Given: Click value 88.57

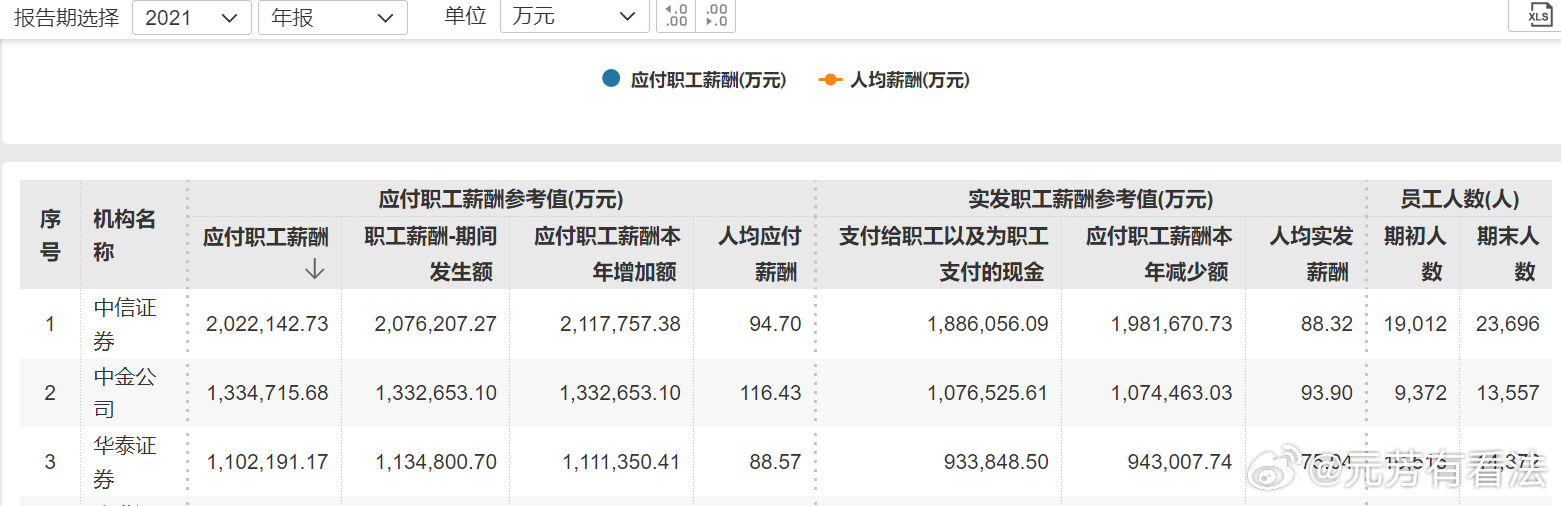Looking at the screenshot, I should (x=775, y=462).
